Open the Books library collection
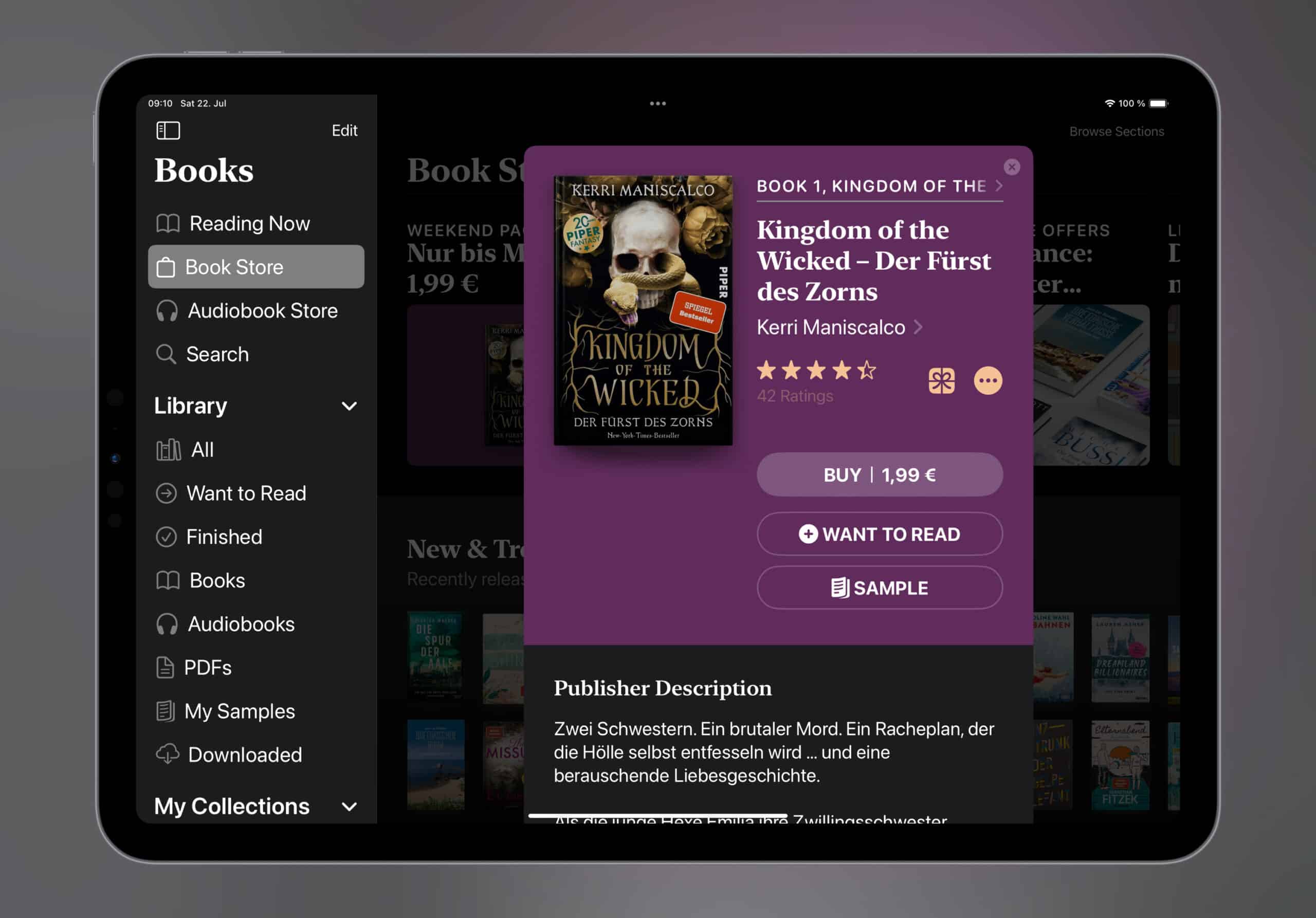This screenshot has width=1316, height=918. (255, 580)
